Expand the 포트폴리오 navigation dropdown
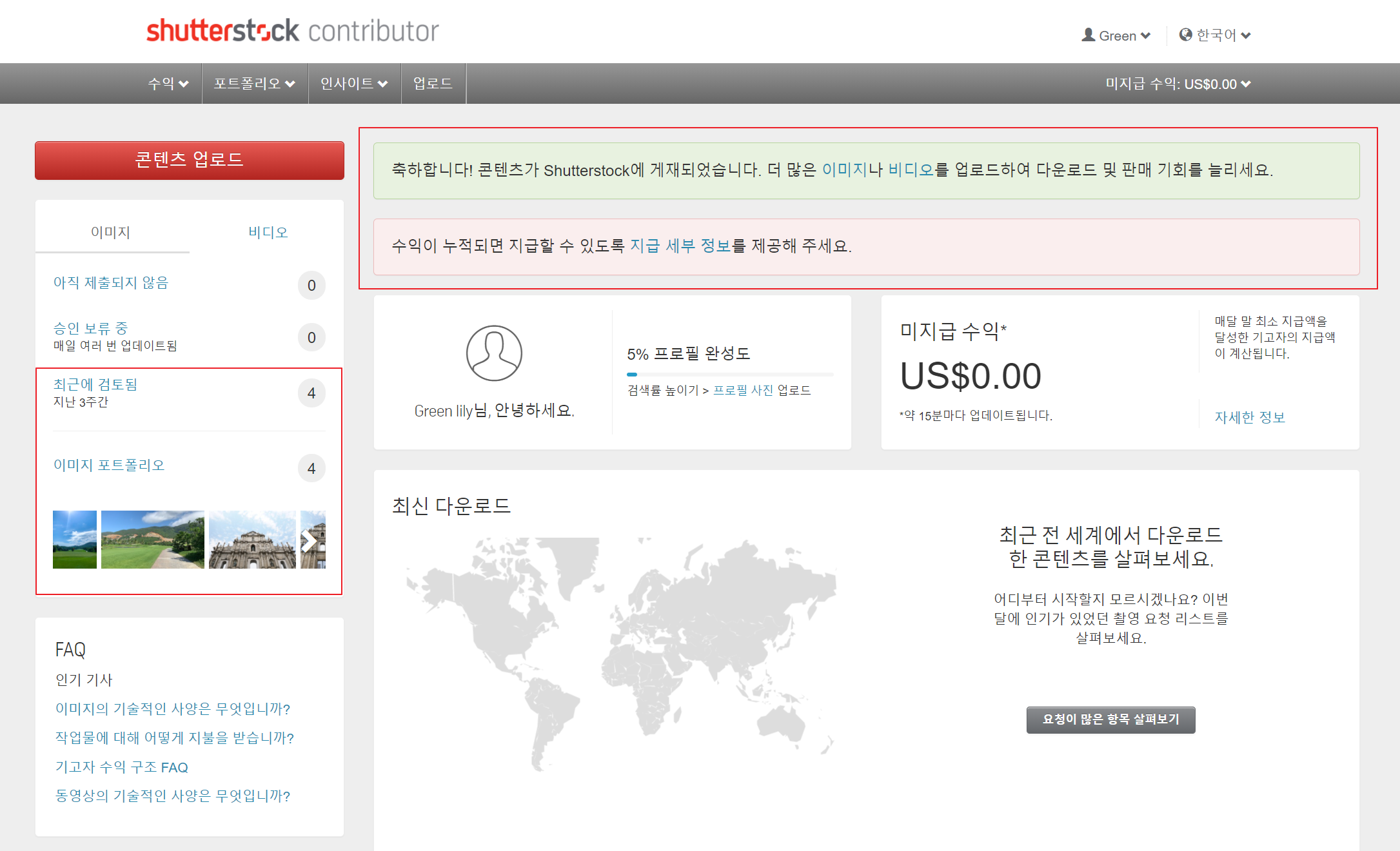 point(254,84)
